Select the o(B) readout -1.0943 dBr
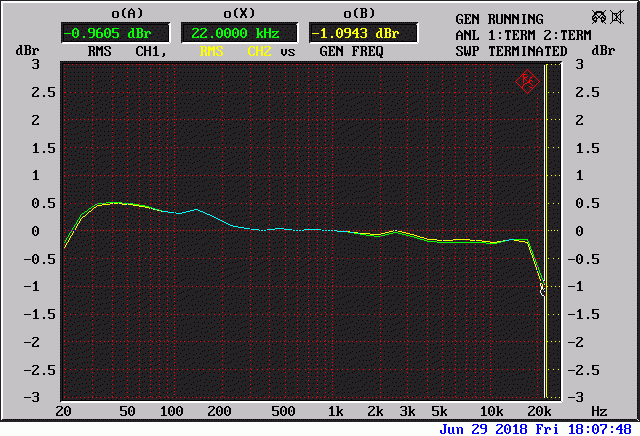The width and height of the screenshot is (640, 436). 363,33
